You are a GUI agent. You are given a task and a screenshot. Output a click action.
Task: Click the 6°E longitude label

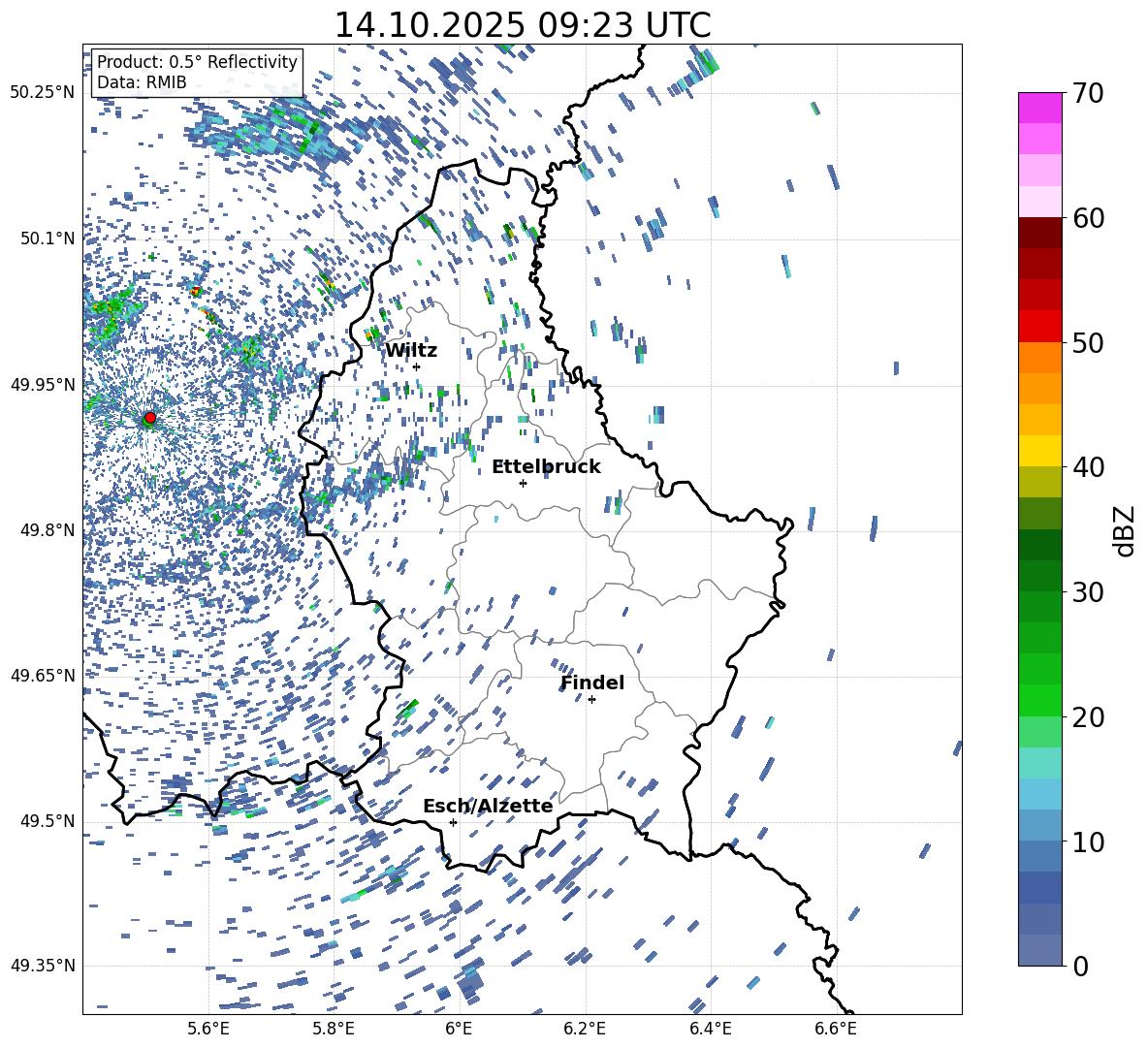click(459, 1029)
